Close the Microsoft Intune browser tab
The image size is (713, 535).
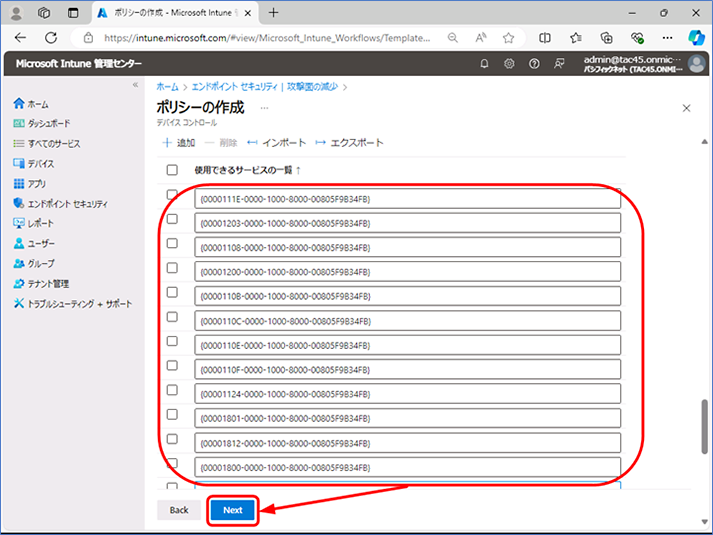tap(248, 13)
